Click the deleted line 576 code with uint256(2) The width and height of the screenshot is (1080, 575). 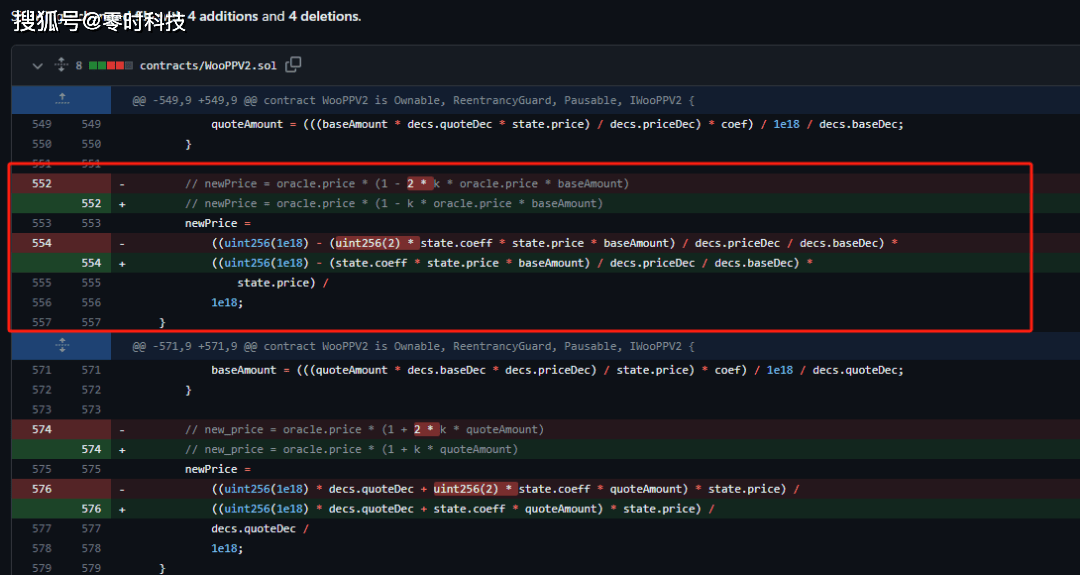(506, 489)
